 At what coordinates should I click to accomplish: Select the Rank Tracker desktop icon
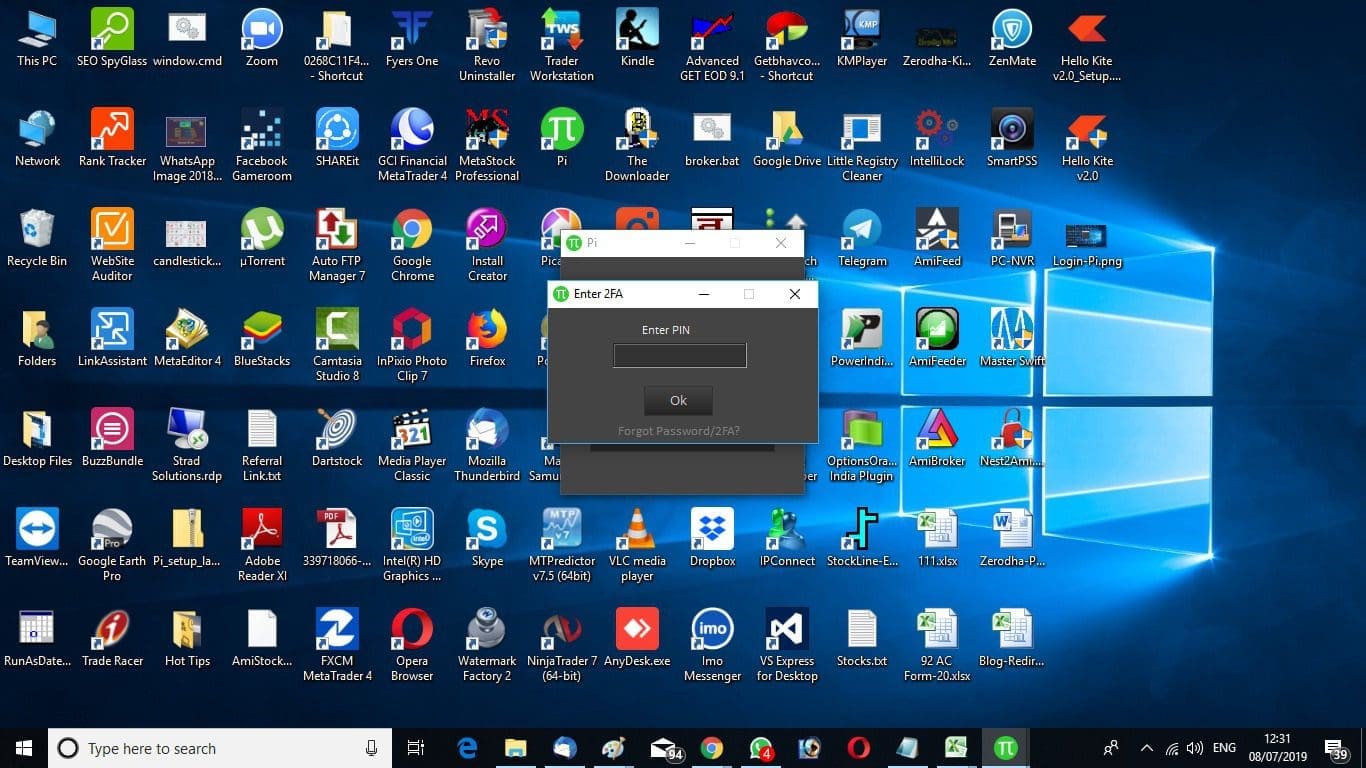click(112, 138)
